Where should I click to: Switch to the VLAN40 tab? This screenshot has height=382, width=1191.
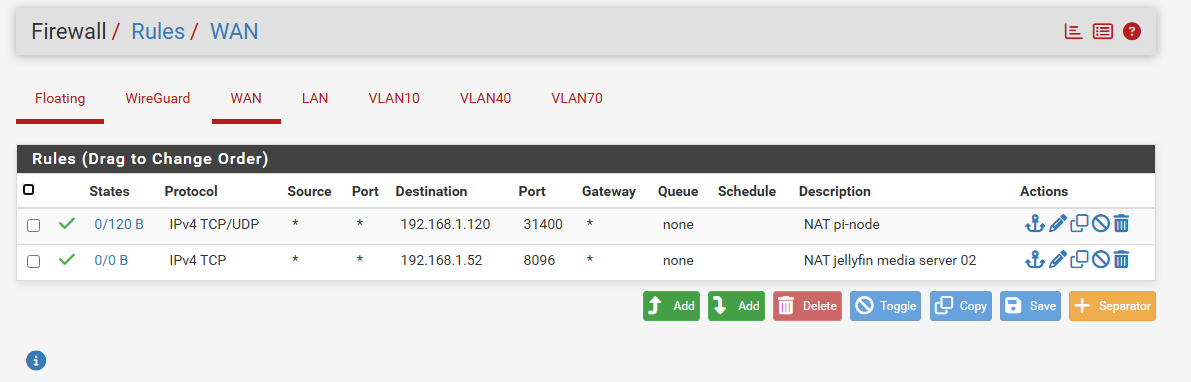click(x=485, y=98)
